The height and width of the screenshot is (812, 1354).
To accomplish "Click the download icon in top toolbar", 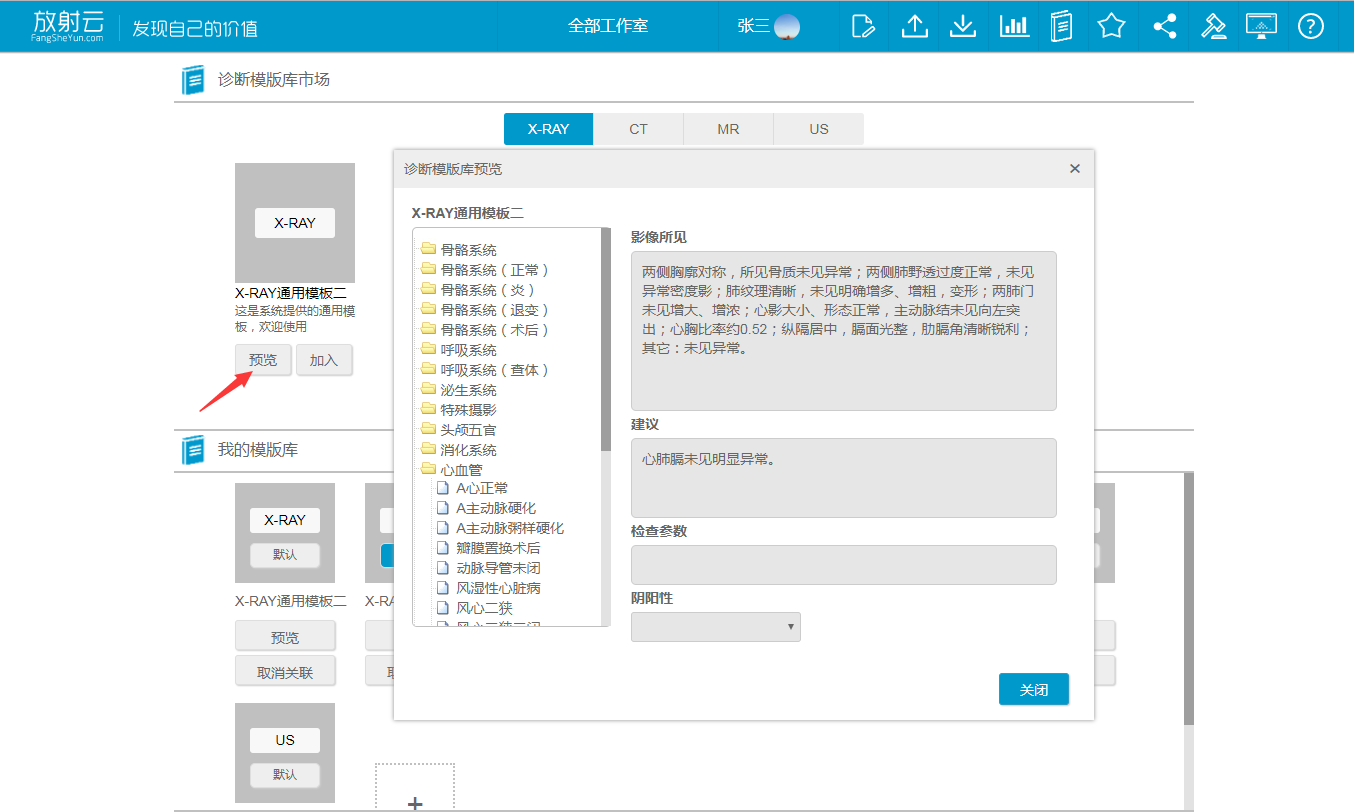I will [x=962, y=26].
